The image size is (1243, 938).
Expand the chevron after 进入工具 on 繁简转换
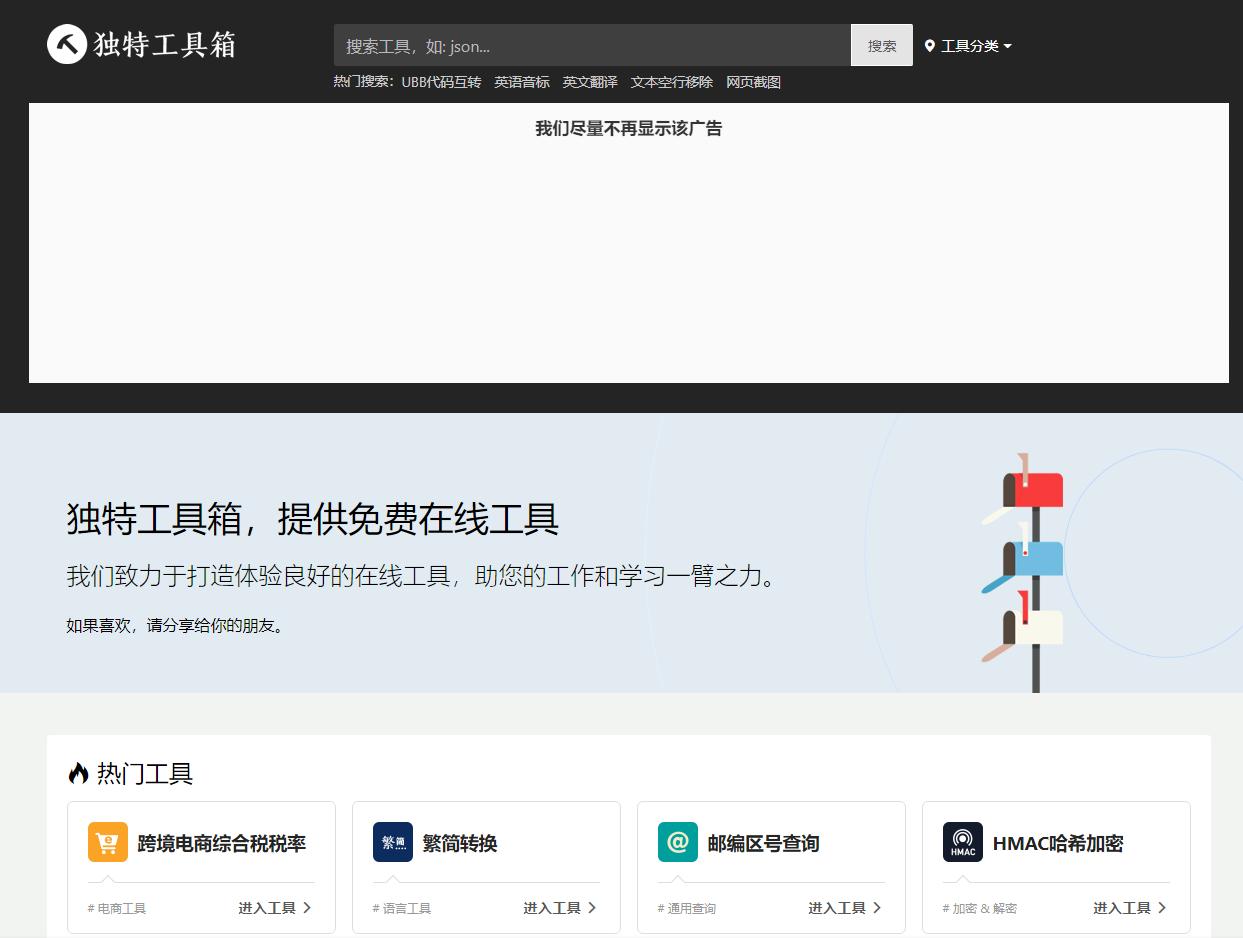click(x=593, y=907)
